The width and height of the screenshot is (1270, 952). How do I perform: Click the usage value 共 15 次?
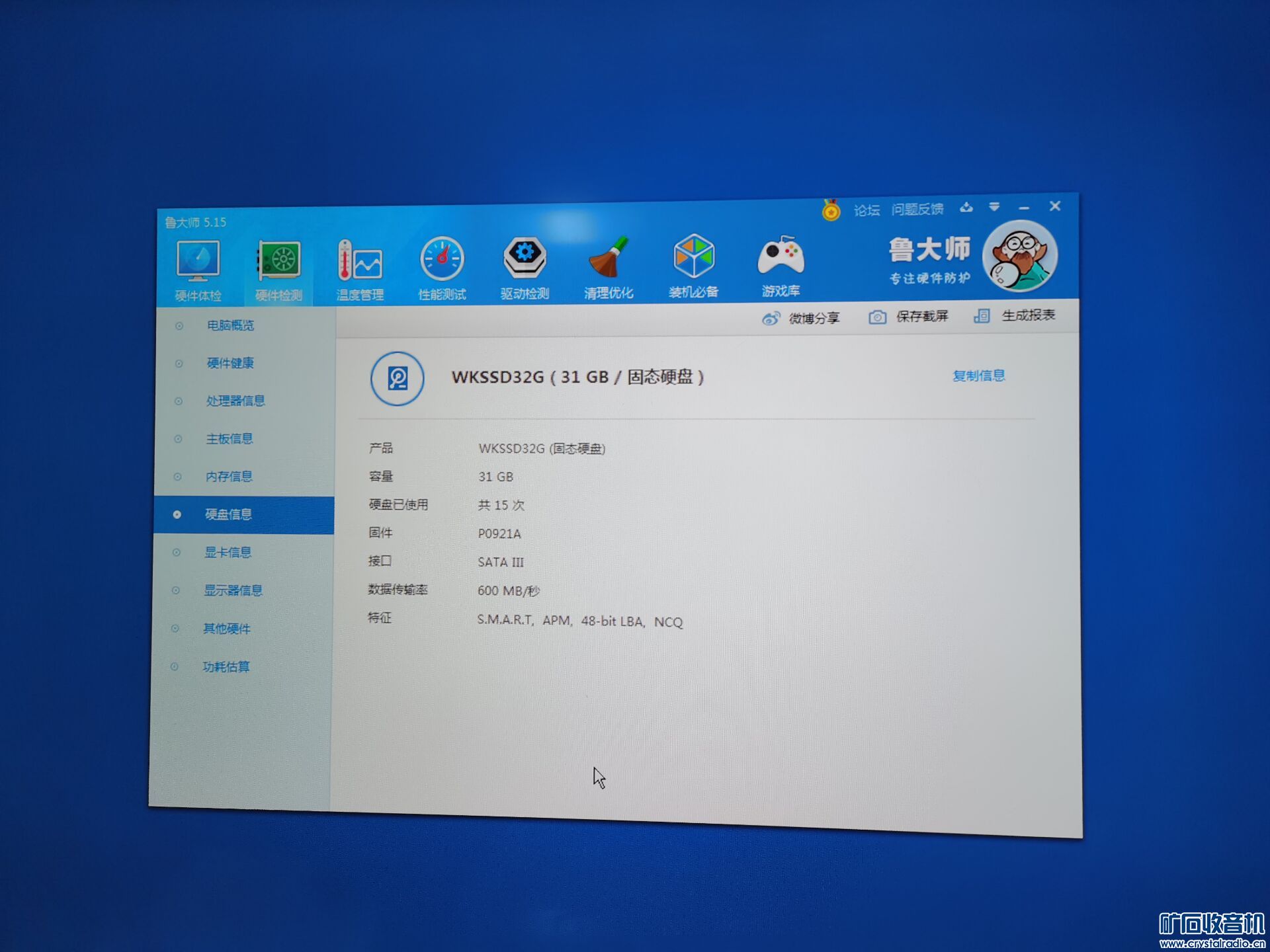click(501, 505)
